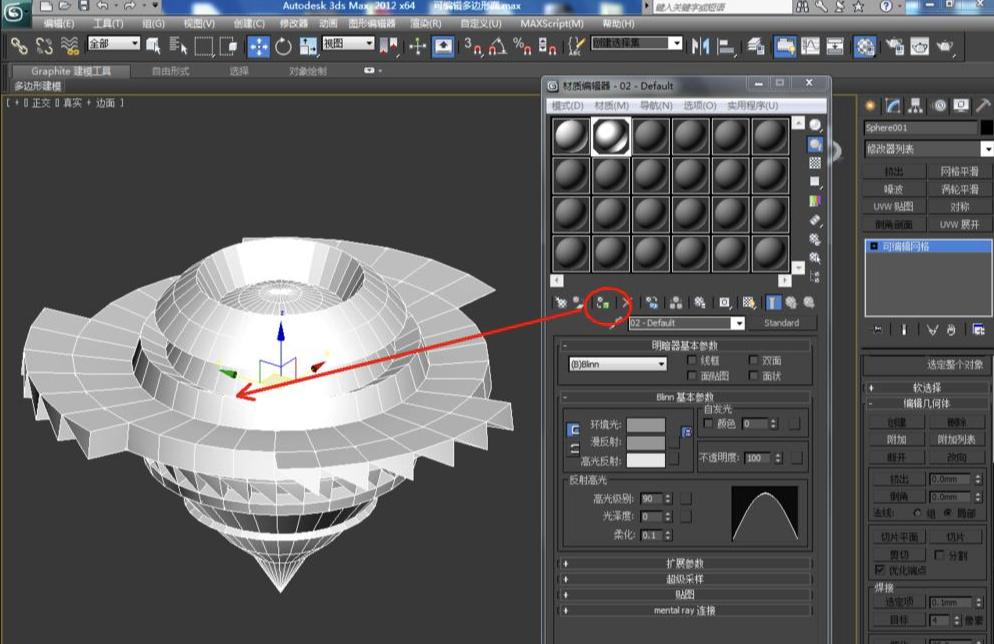Click the save file icon in title bar
994x644 pixels.
tap(83, 6)
